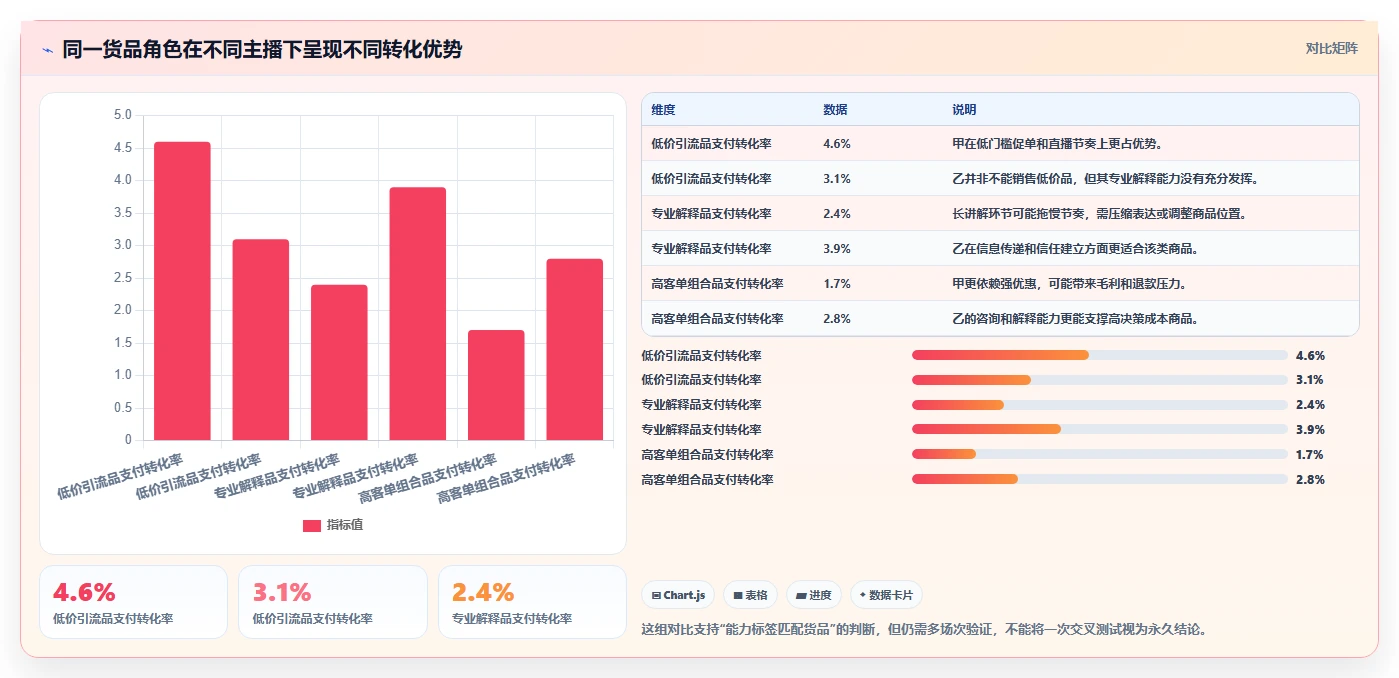Image resolution: width=1399 pixels, height=678 pixels.
Task: Click the 1.7% progress bar
Action: point(1100,455)
